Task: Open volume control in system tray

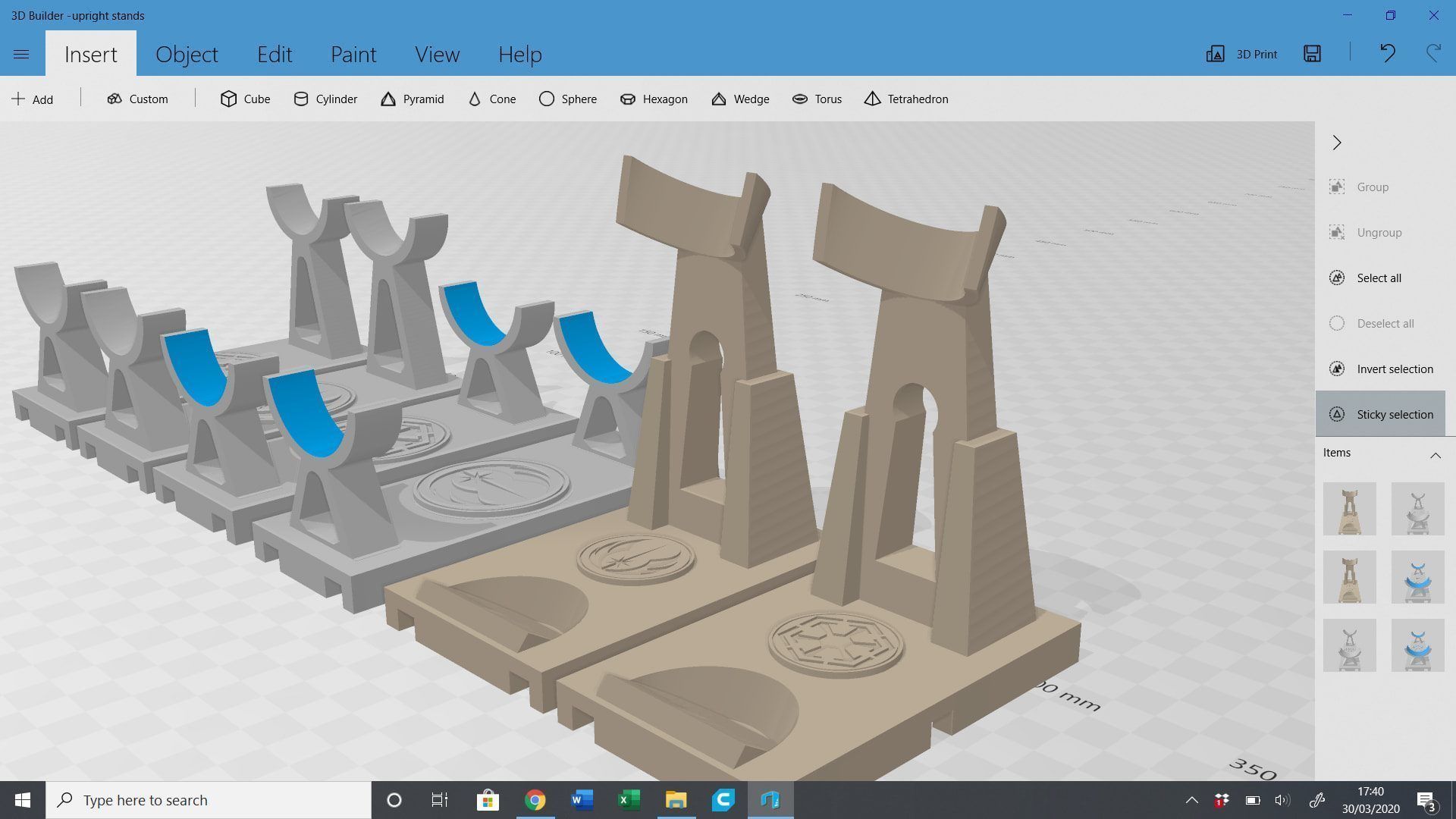Action: click(1282, 800)
